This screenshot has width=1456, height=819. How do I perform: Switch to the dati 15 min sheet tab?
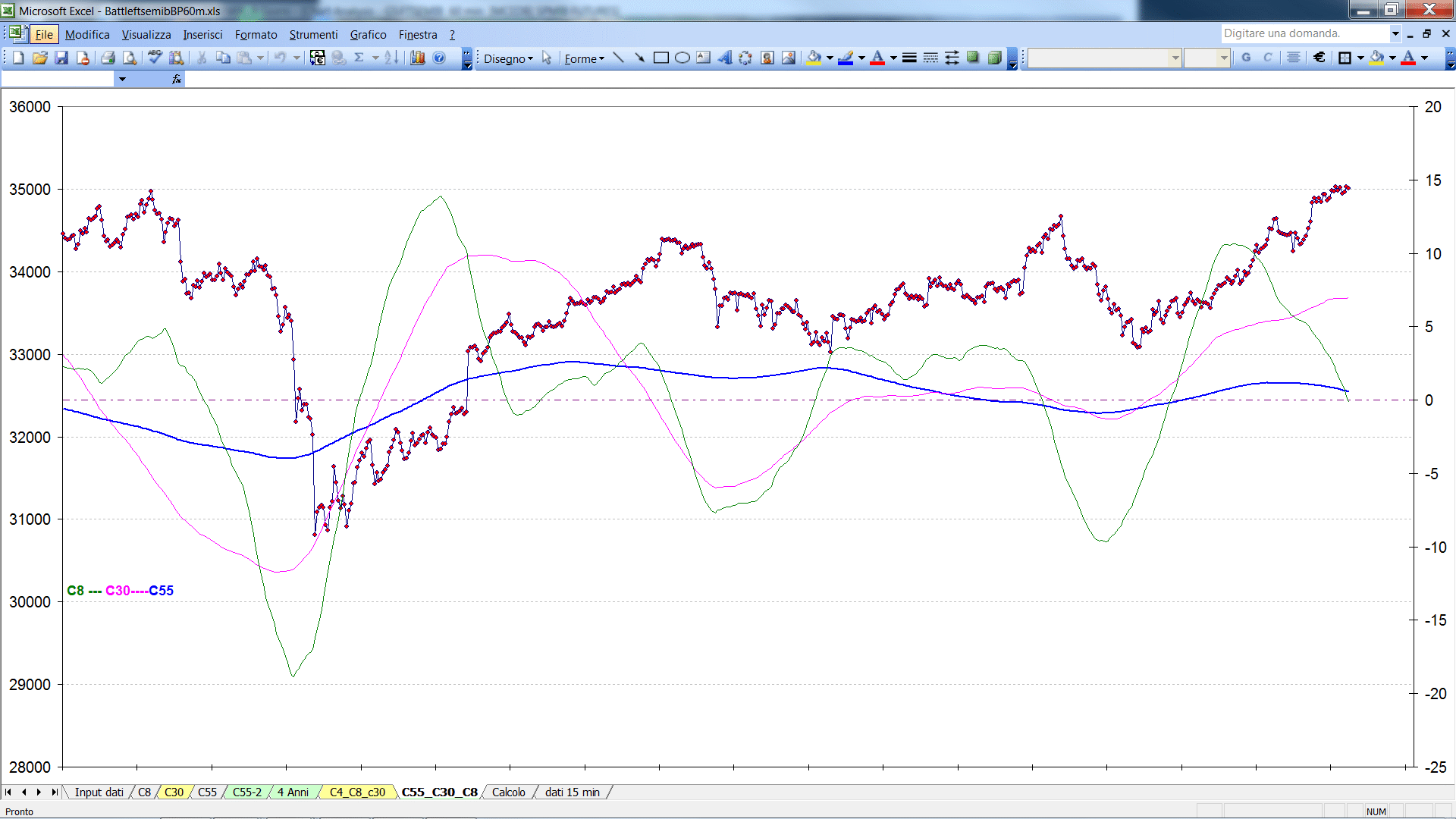[x=572, y=792]
